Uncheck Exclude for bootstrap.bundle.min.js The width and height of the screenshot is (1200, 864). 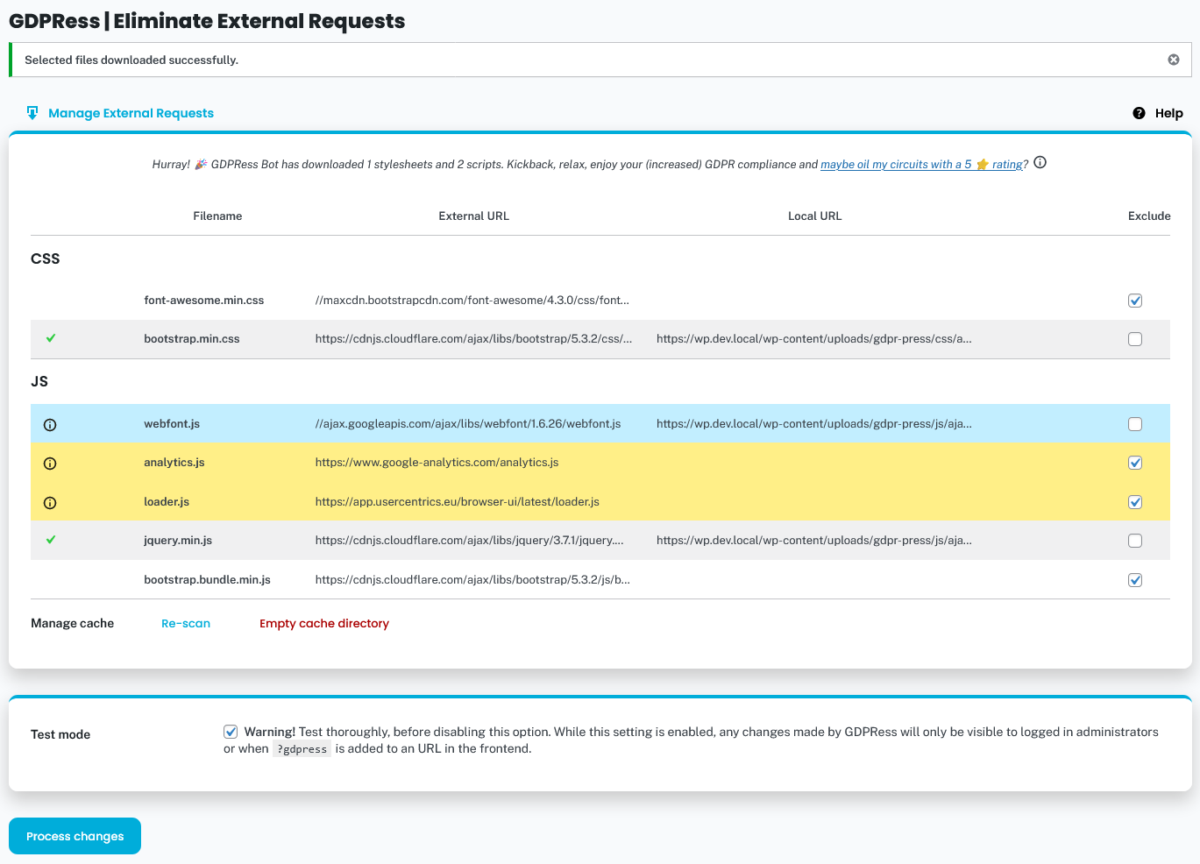click(1135, 580)
